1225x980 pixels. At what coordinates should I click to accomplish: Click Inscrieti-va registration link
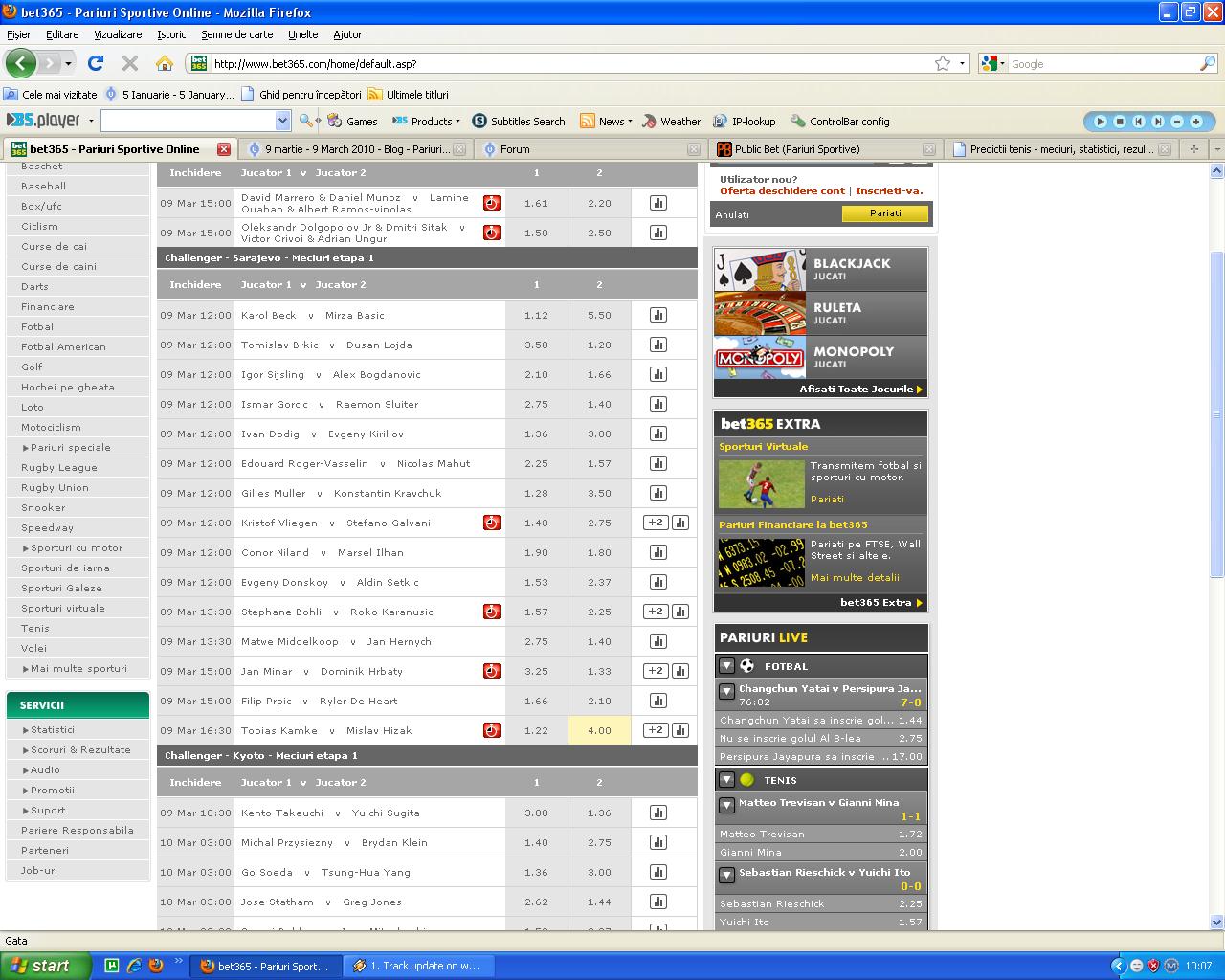(889, 190)
